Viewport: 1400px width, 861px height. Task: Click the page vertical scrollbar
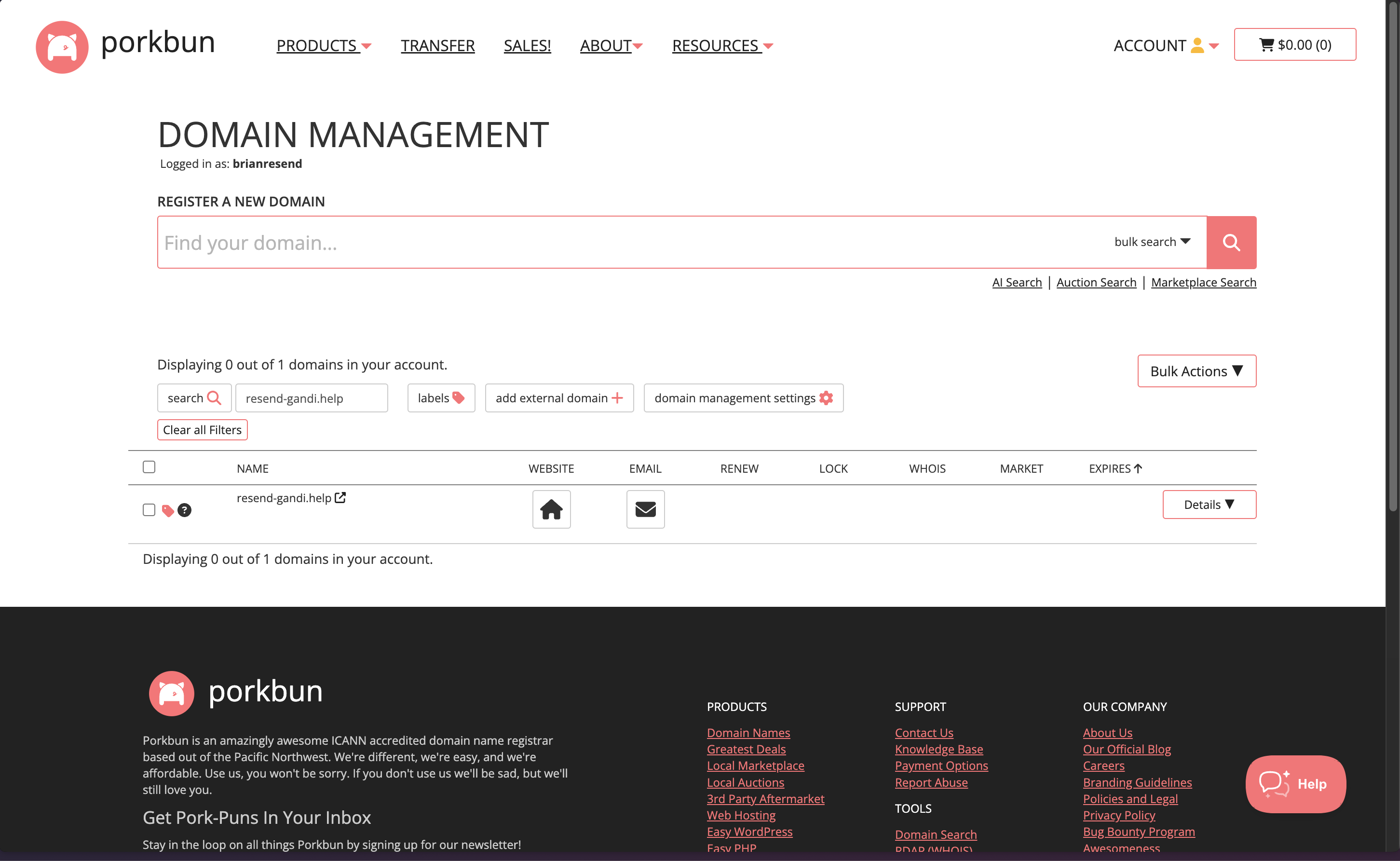pos(1393,256)
